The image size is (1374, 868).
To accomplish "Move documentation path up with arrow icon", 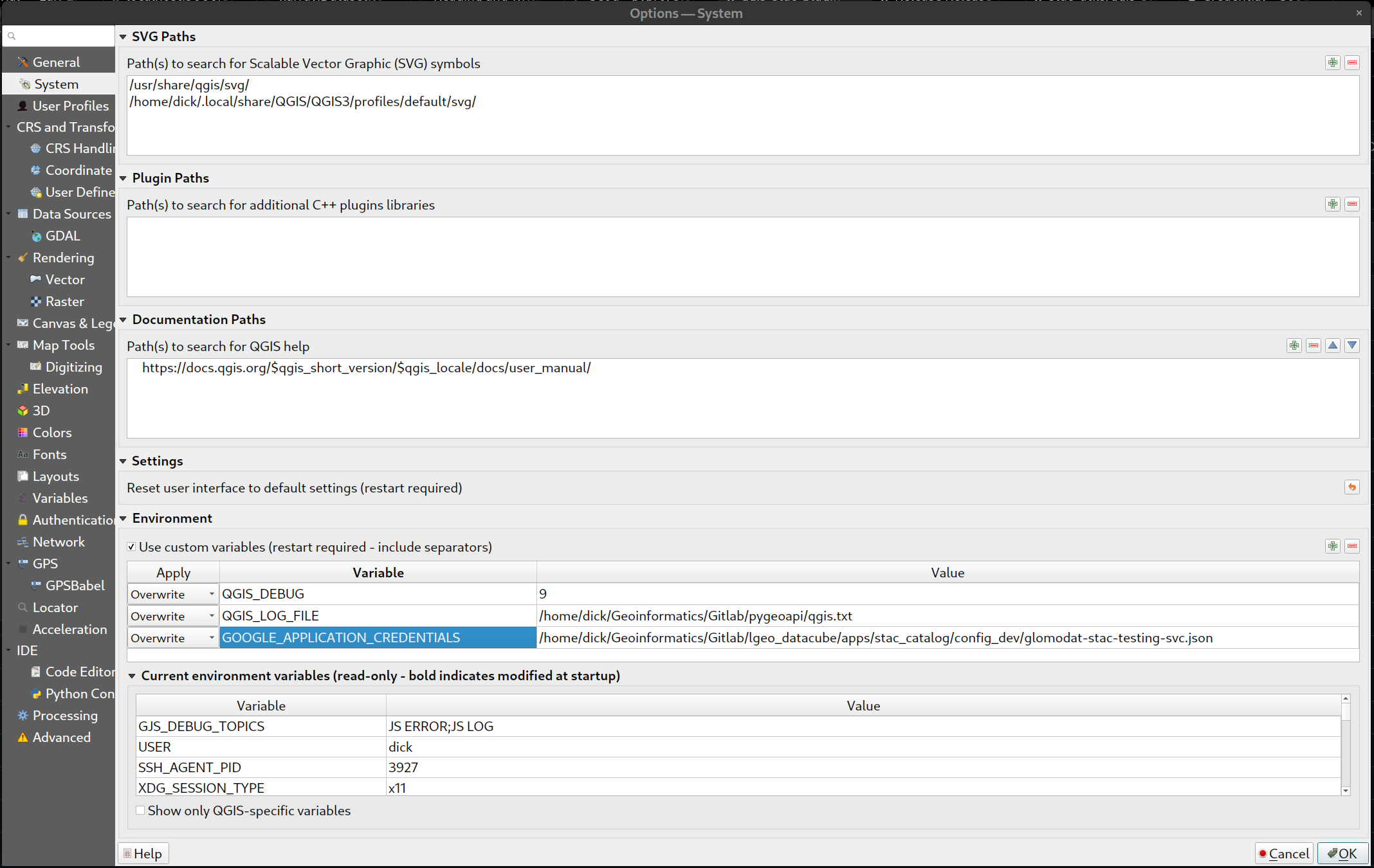I will click(x=1333, y=345).
